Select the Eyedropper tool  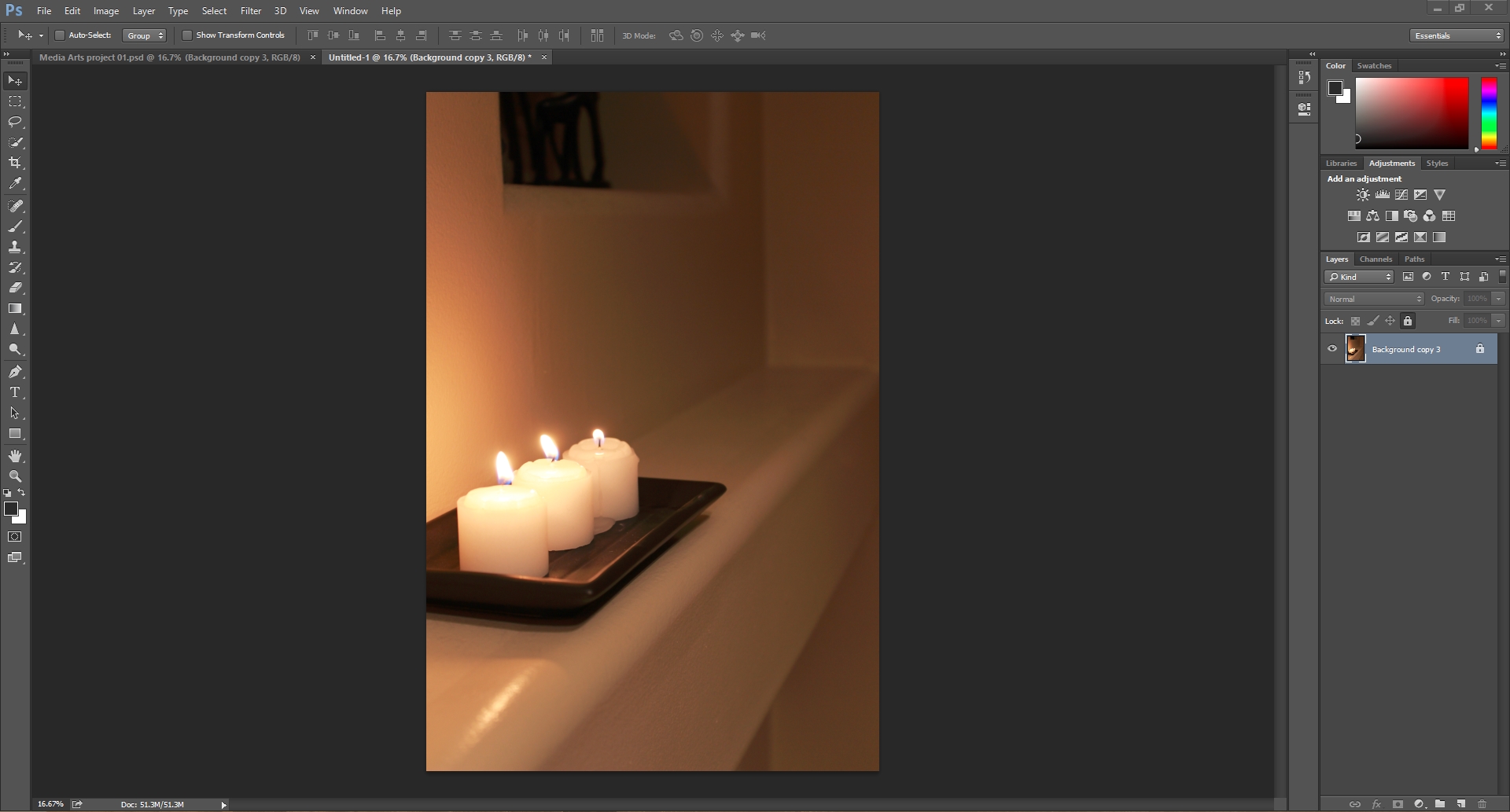[x=15, y=183]
